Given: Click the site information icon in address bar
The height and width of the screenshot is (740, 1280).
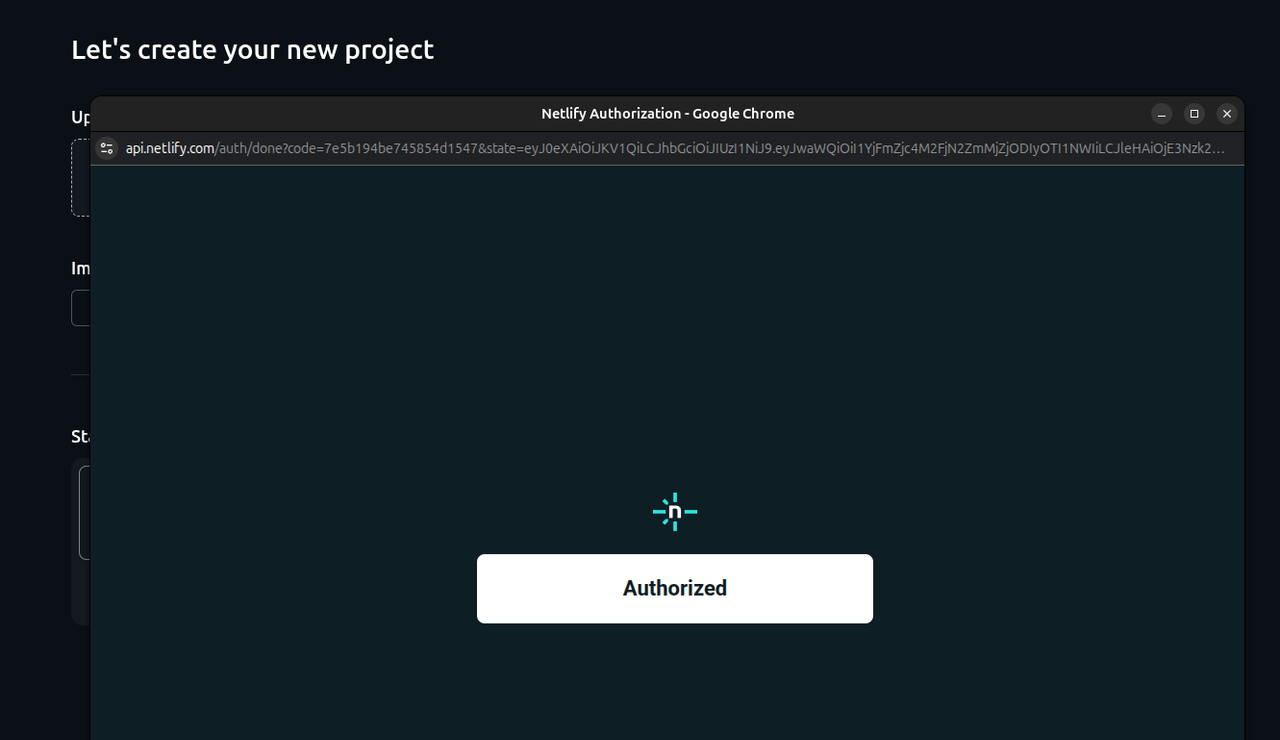Looking at the screenshot, I should click(x=107, y=149).
